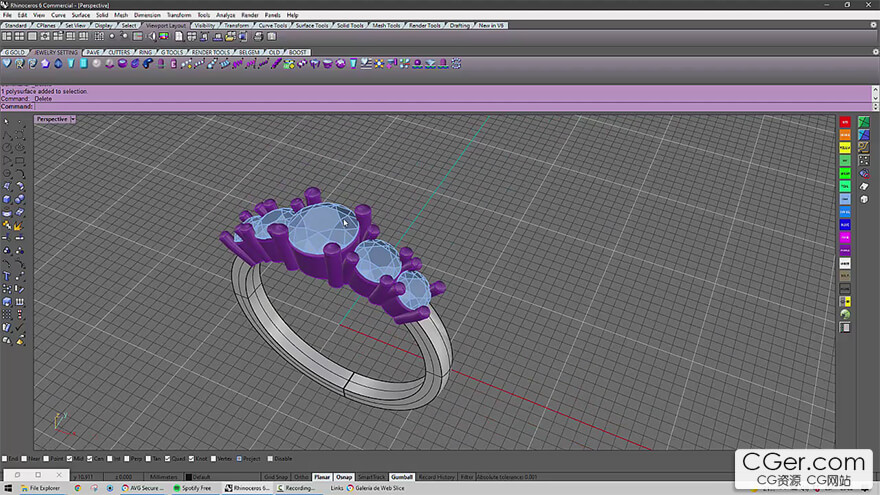
Task: Enable the Point object snap checkbox
Action: click(x=47, y=459)
